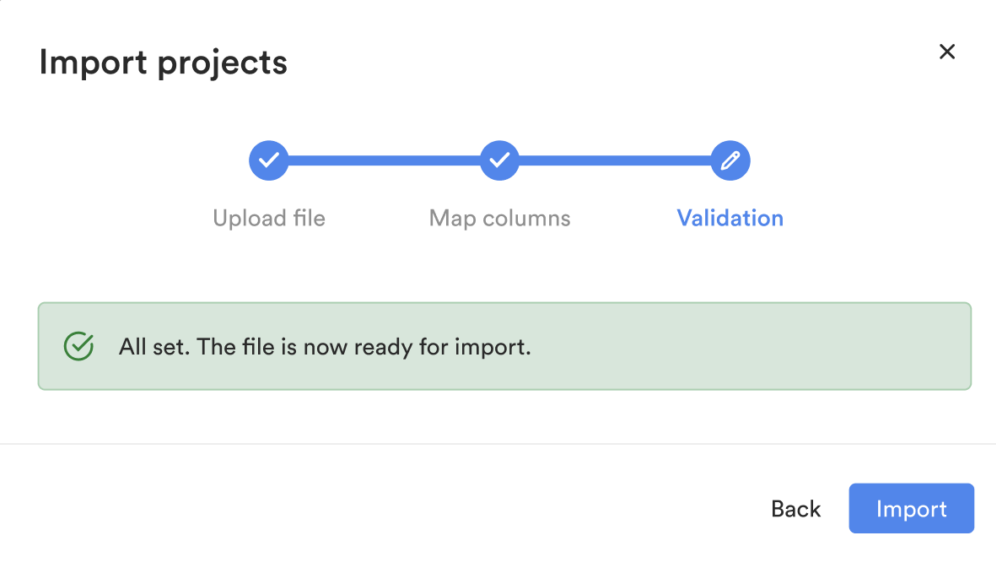Image resolution: width=996 pixels, height=568 pixels.
Task: Click the white checkmark inside the second step circle
Action: pyautogui.click(x=499, y=159)
